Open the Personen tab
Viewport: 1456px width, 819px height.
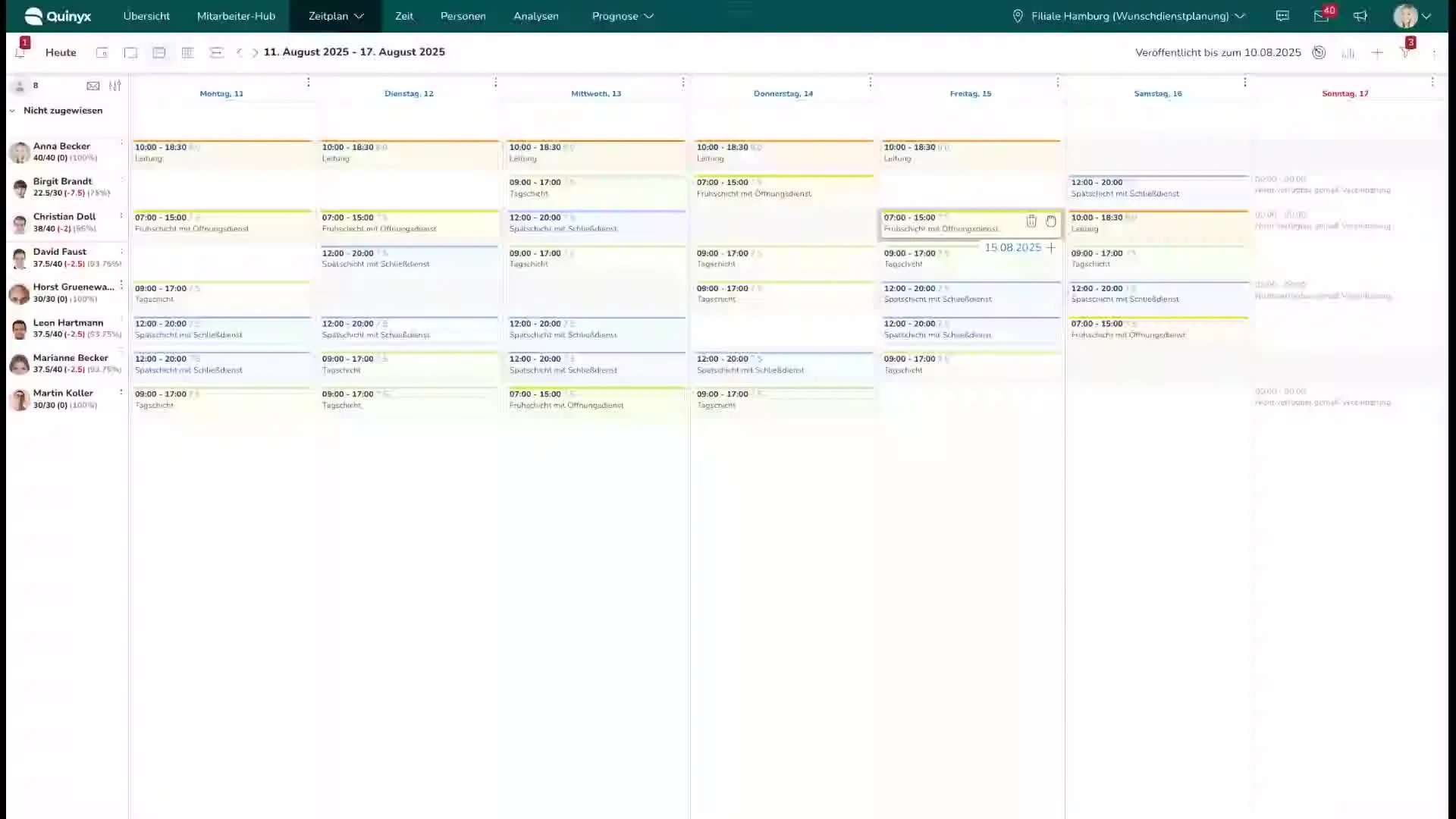click(x=463, y=16)
